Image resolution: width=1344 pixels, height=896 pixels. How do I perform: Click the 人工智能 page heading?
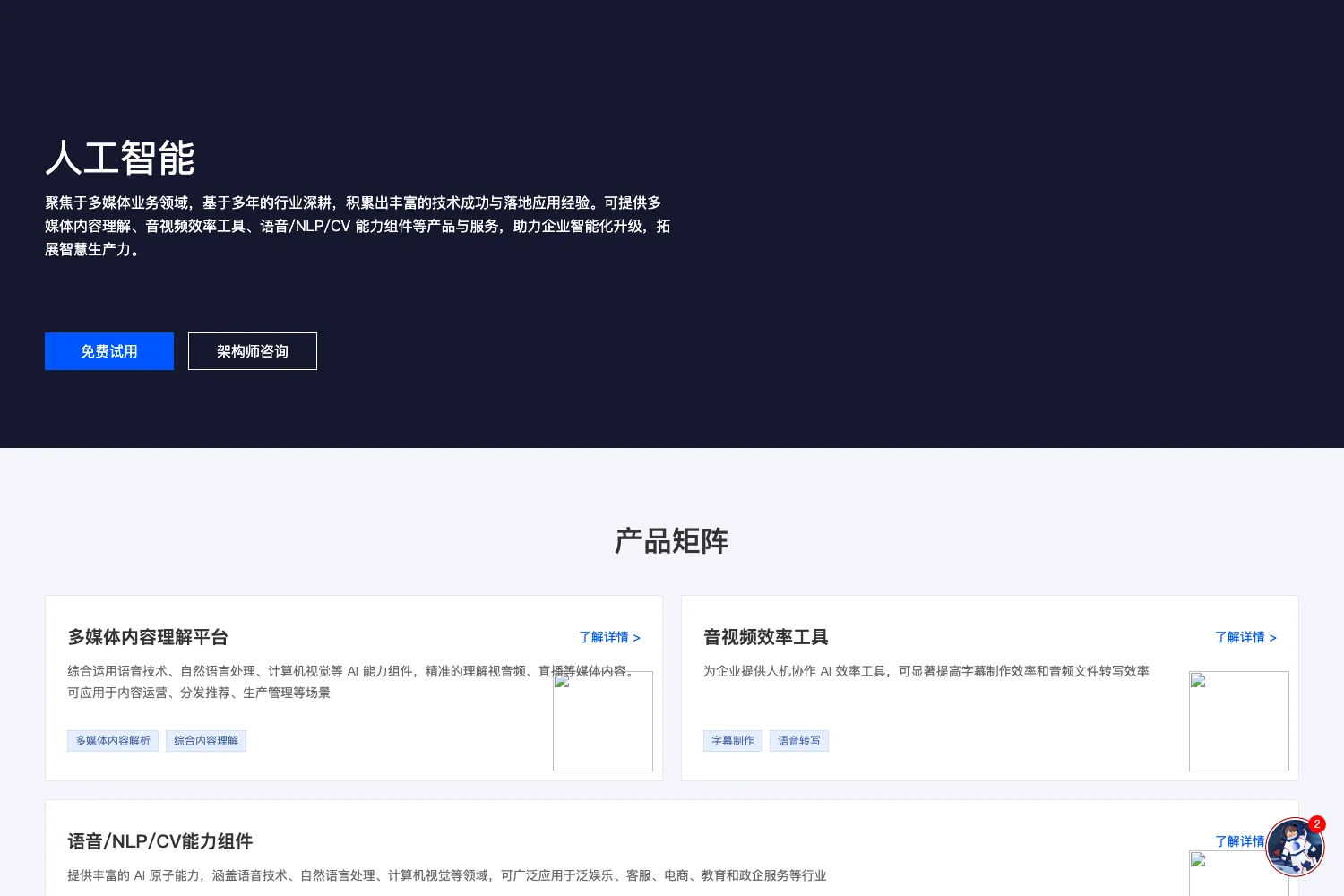[120, 159]
